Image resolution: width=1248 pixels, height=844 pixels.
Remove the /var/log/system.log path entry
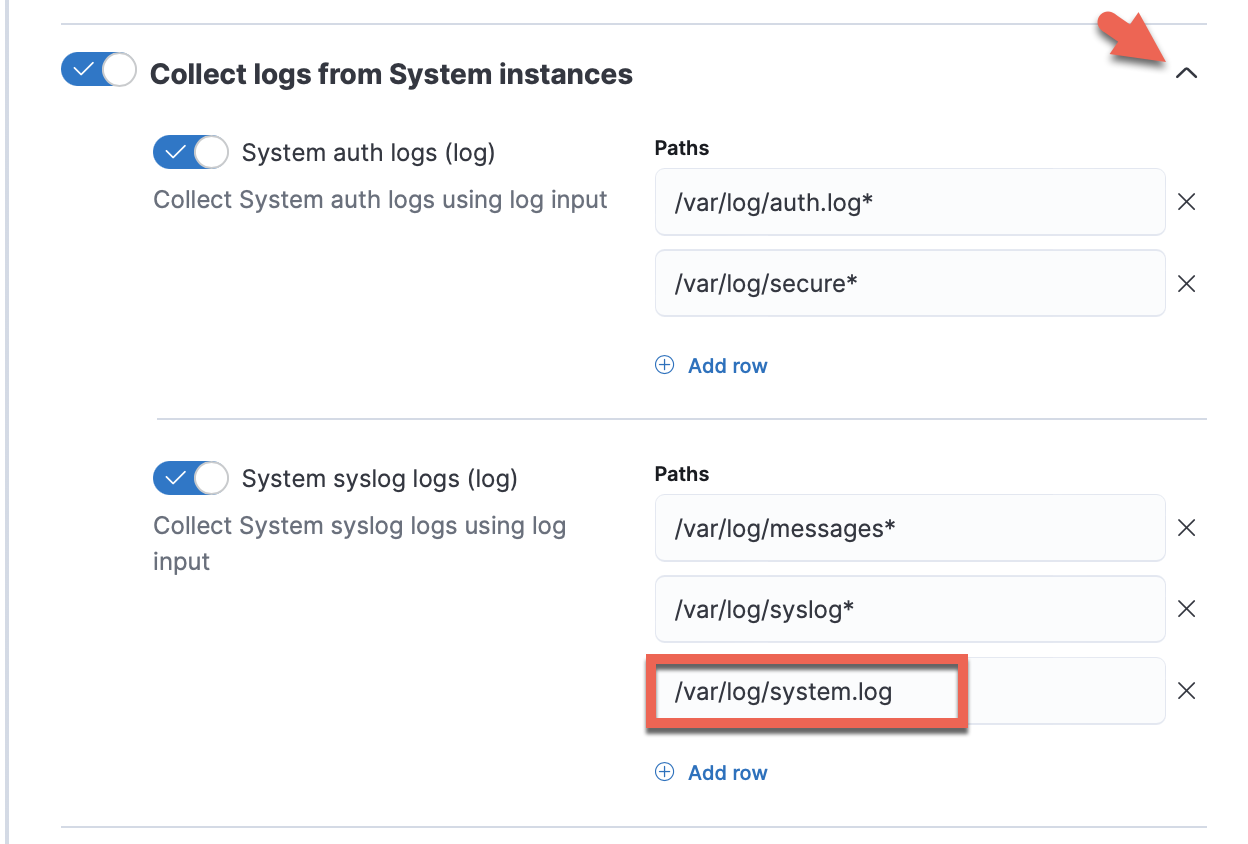pos(1186,690)
